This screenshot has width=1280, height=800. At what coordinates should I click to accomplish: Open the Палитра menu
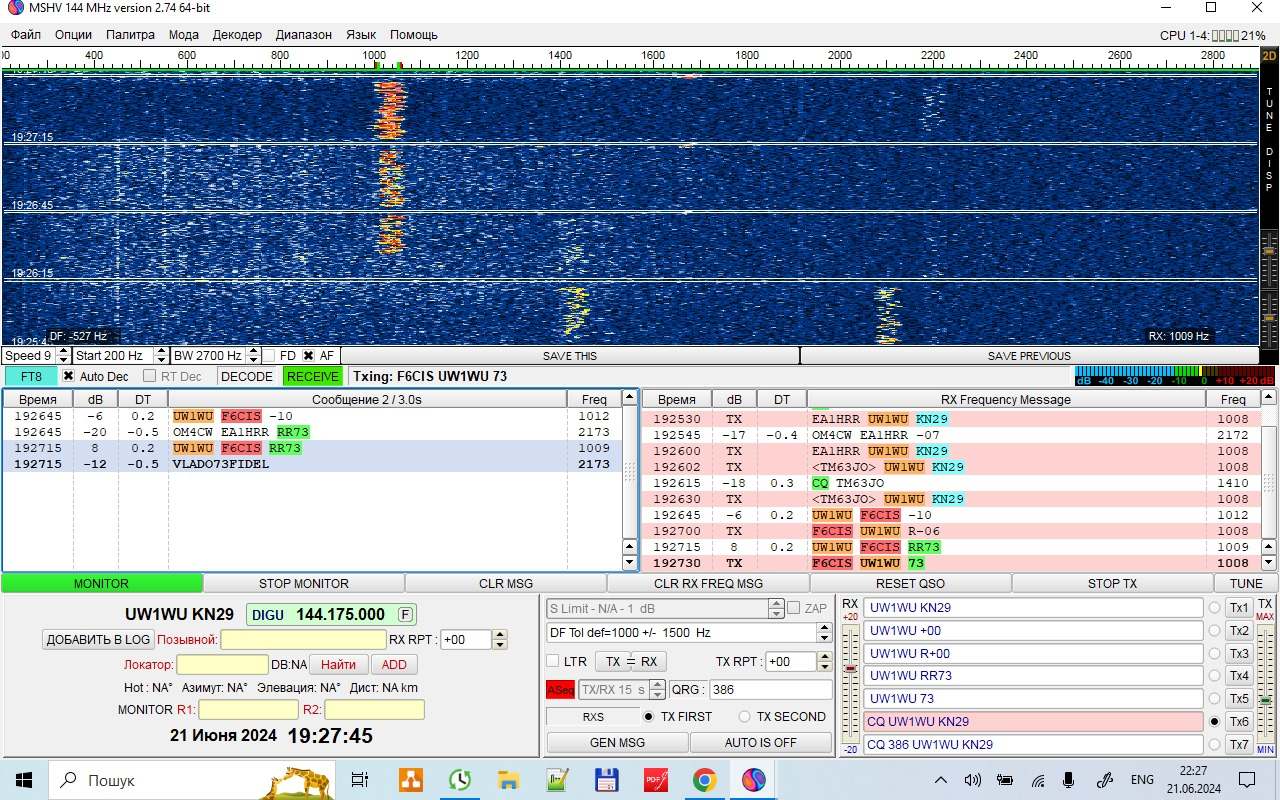point(130,34)
